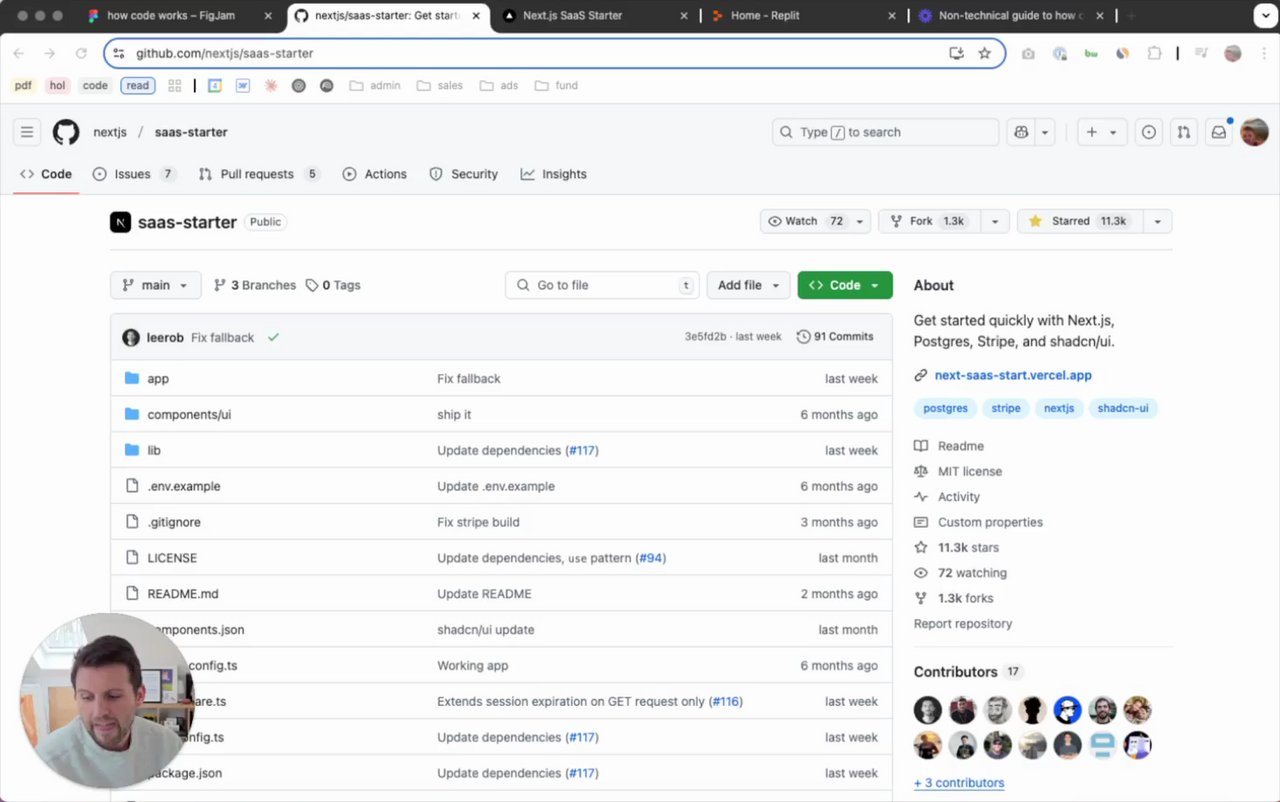Image resolution: width=1280 pixels, height=802 pixels.
Task: Switch to the Home - Replit browser tab
Action: pos(805,16)
